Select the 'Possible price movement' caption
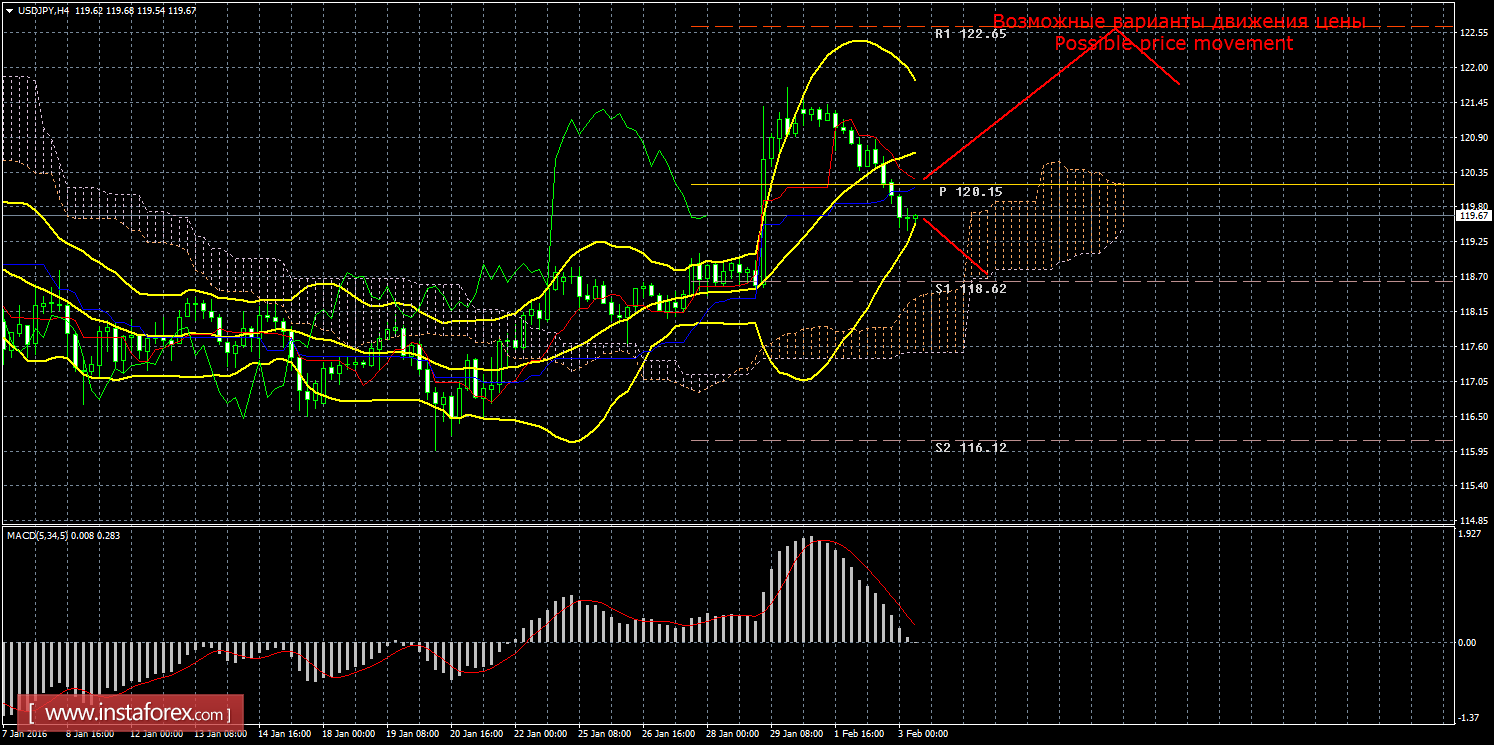Viewport: 1494px width, 745px height. click(1174, 44)
